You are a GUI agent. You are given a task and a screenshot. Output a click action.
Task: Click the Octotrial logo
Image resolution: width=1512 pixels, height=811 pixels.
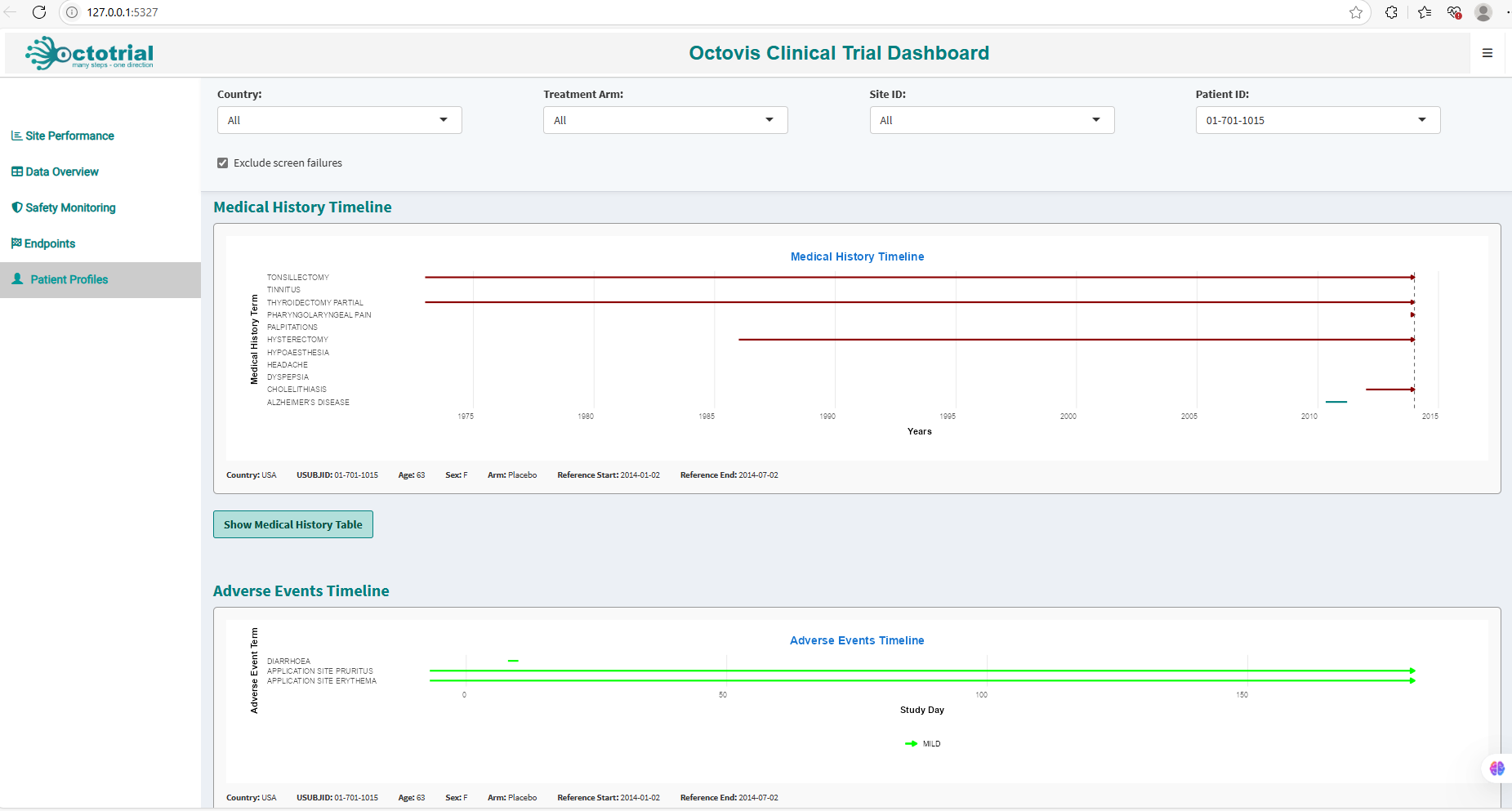(90, 53)
